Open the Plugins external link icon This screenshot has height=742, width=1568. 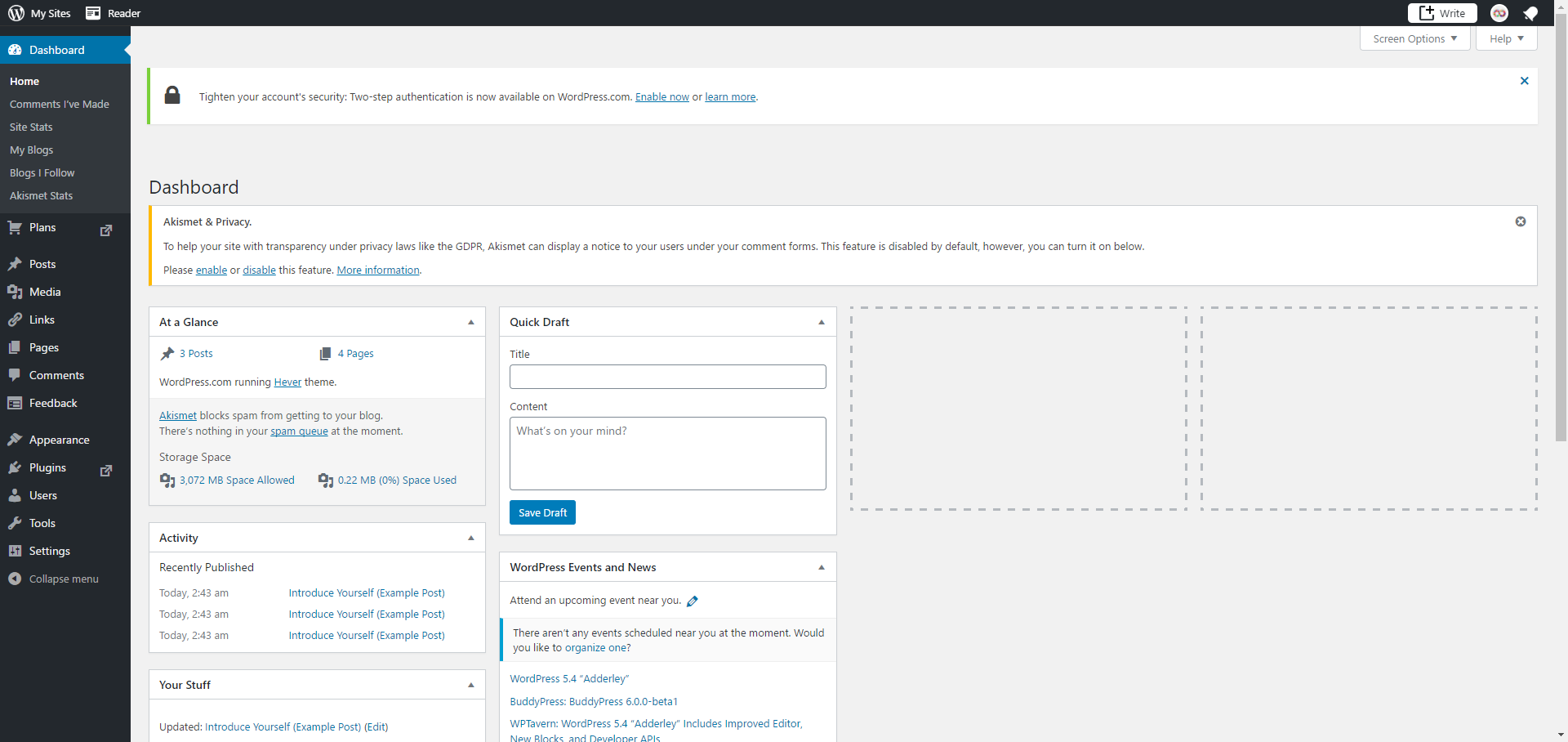click(x=106, y=471)
